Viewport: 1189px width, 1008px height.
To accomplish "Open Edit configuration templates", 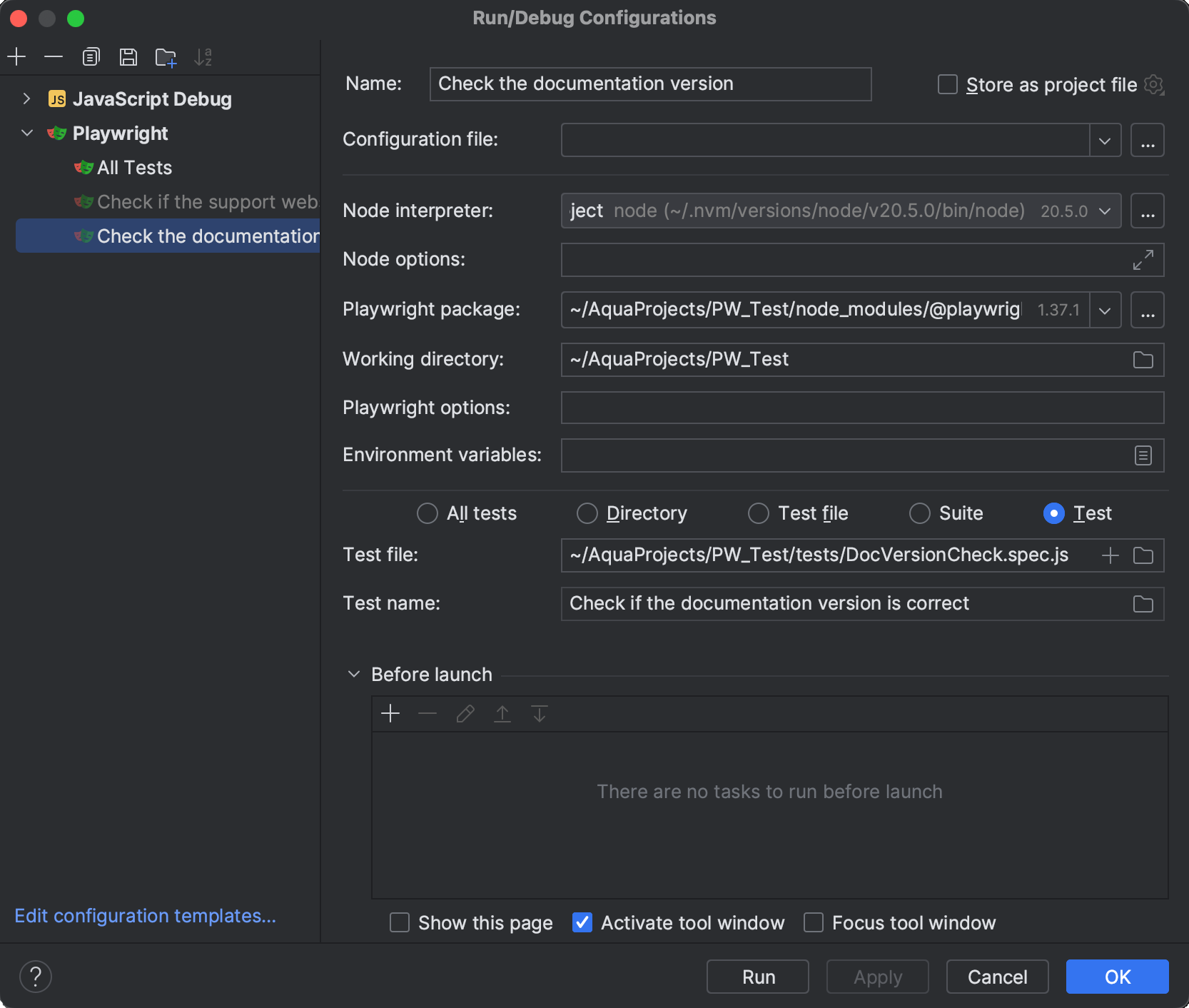I will (145, 915).
